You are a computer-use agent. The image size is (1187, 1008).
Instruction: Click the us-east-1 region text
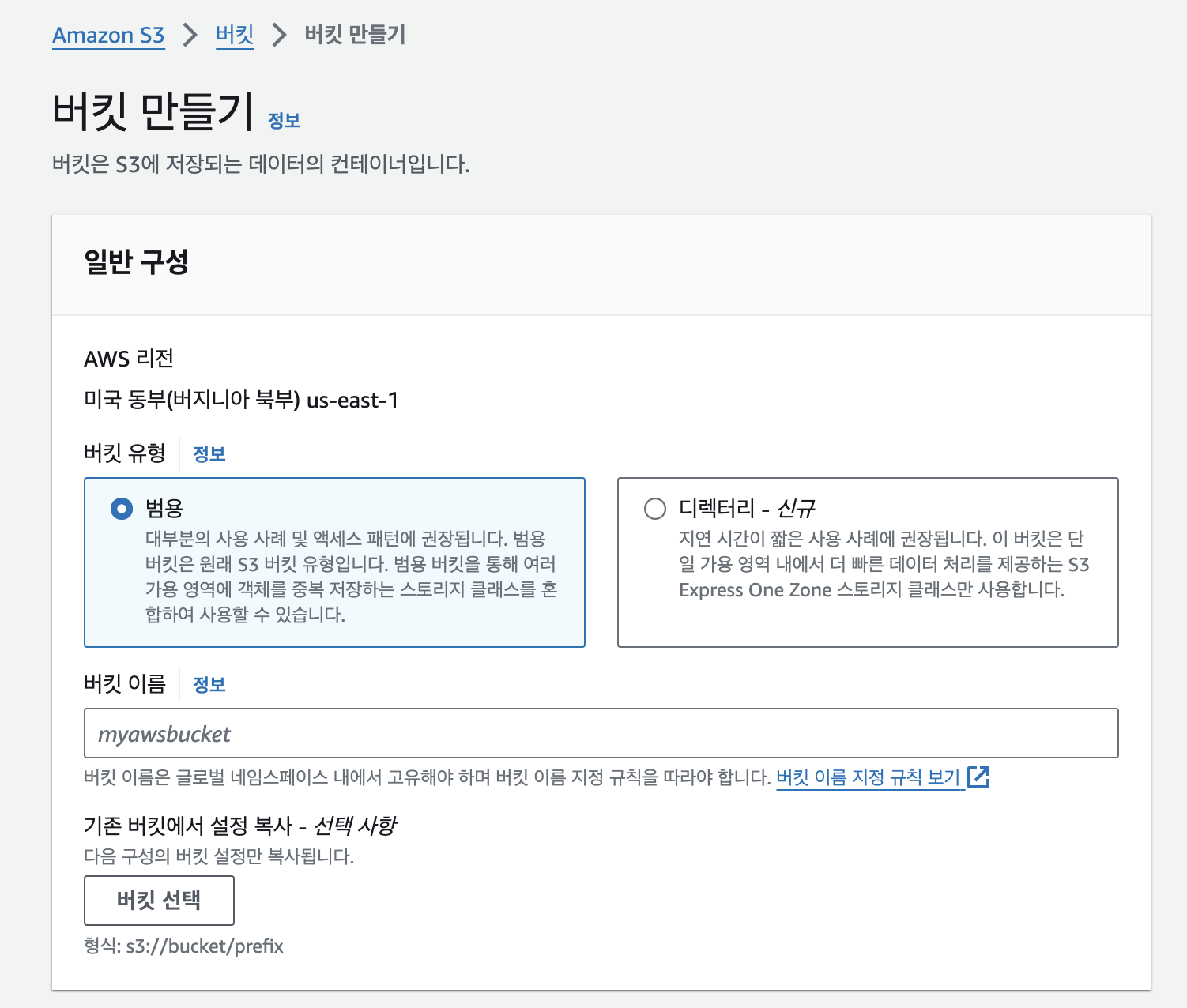click(x=352, y=401)
